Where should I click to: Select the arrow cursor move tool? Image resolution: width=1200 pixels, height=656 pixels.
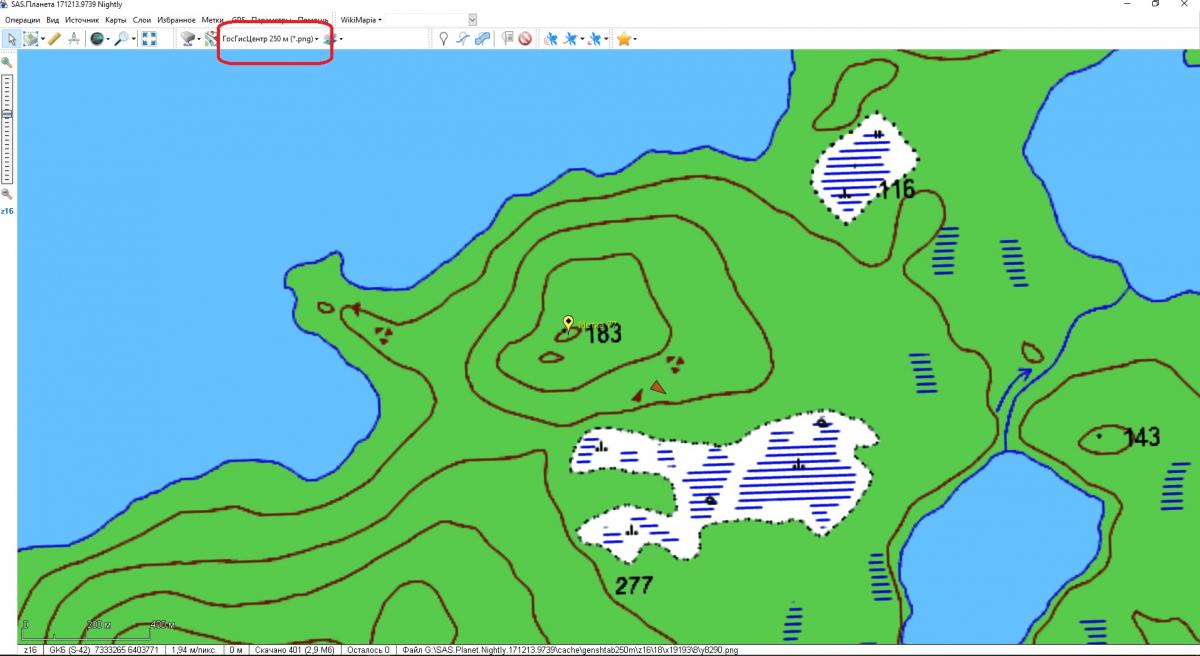10,39
